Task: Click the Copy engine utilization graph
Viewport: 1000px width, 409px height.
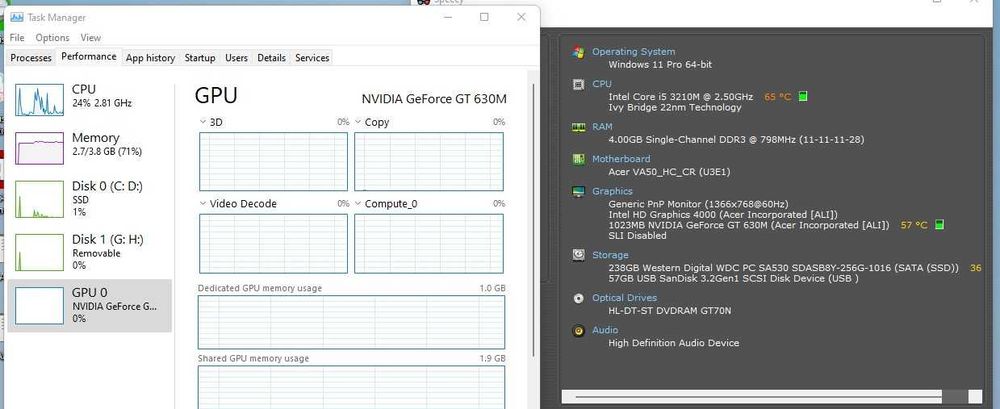Action: (429, 161)
